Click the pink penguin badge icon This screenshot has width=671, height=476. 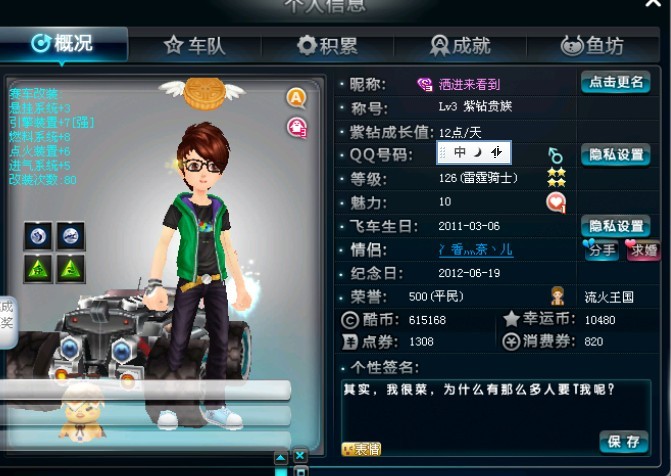click(x=297, y=128)
